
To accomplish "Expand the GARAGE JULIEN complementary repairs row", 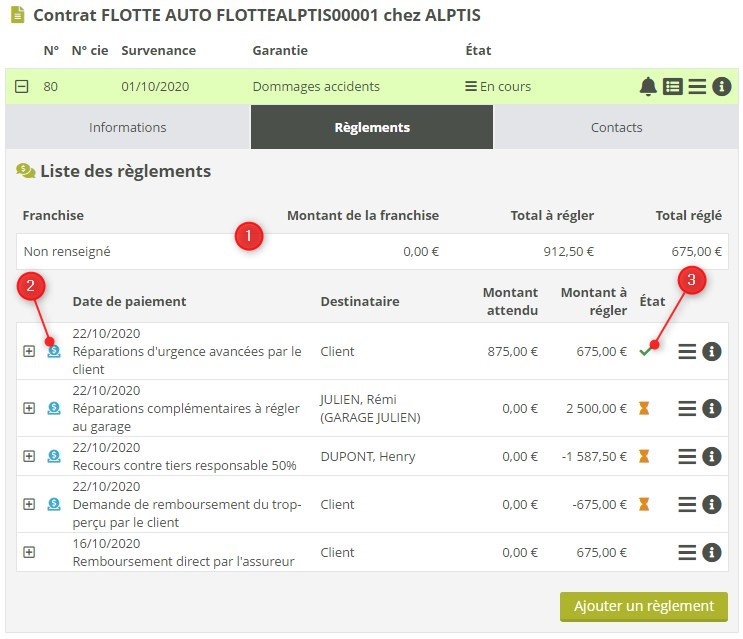I will pos(29,408).
